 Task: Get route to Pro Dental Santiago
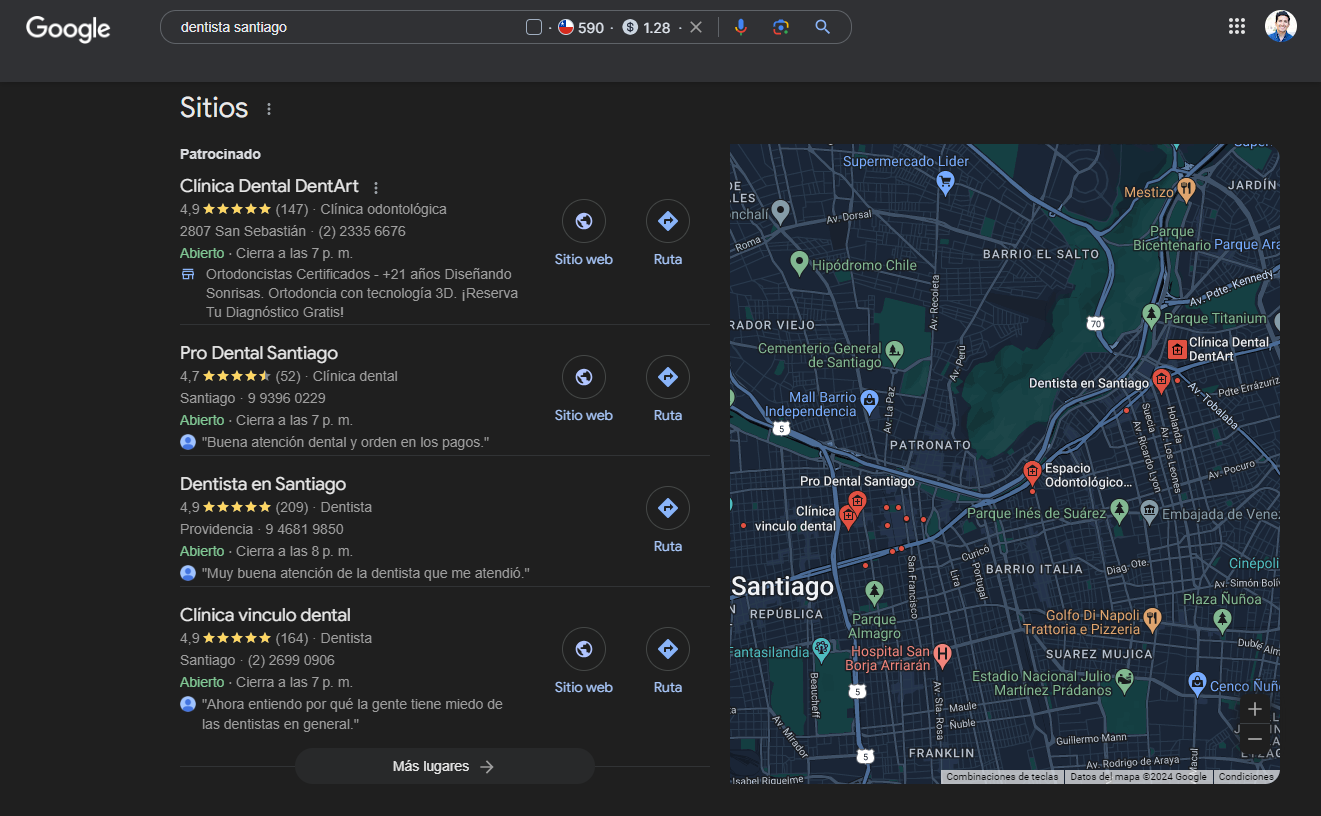pyautogui.click(x=667, y=378)
